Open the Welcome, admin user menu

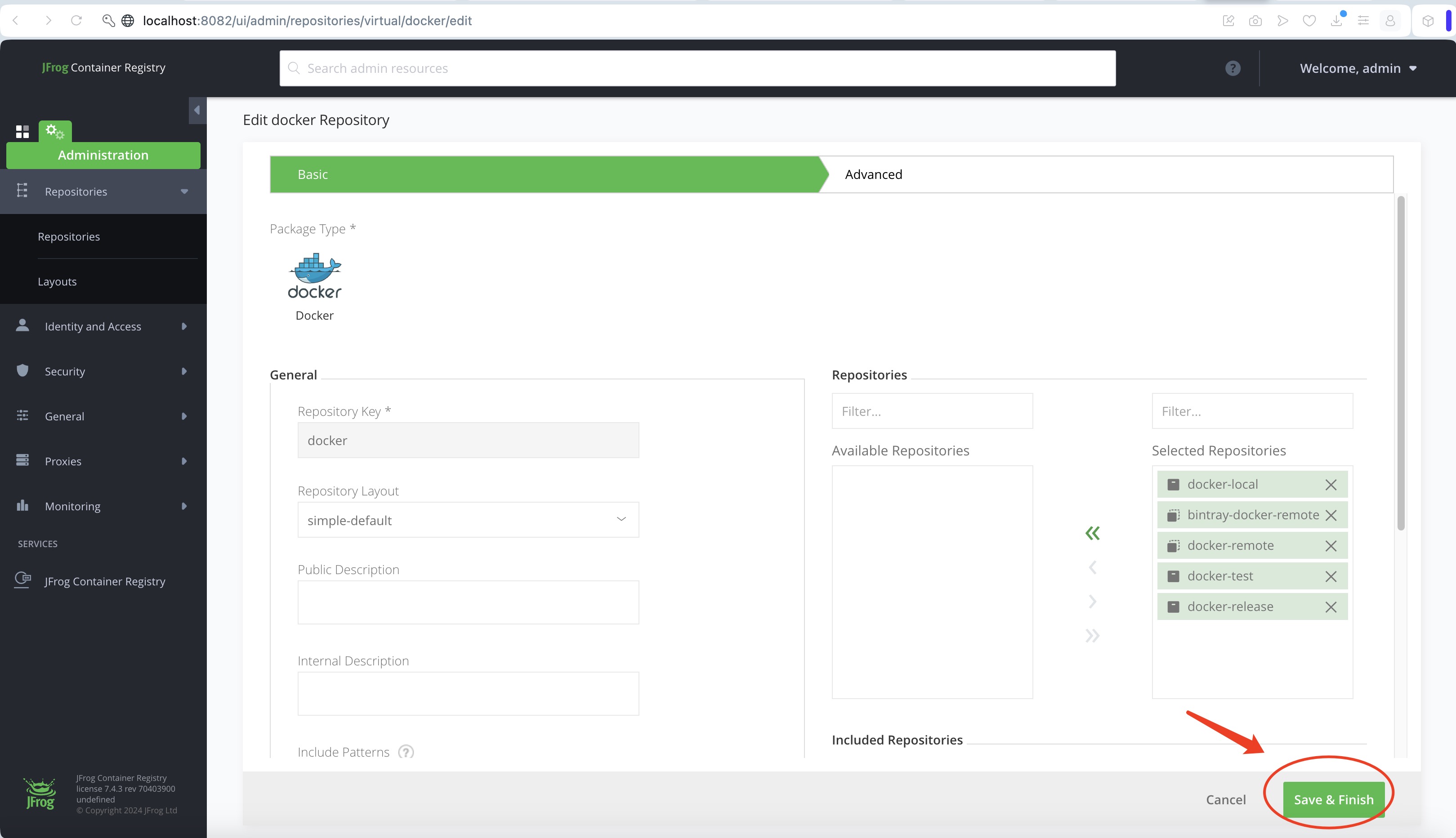[x=1358, y=68]
